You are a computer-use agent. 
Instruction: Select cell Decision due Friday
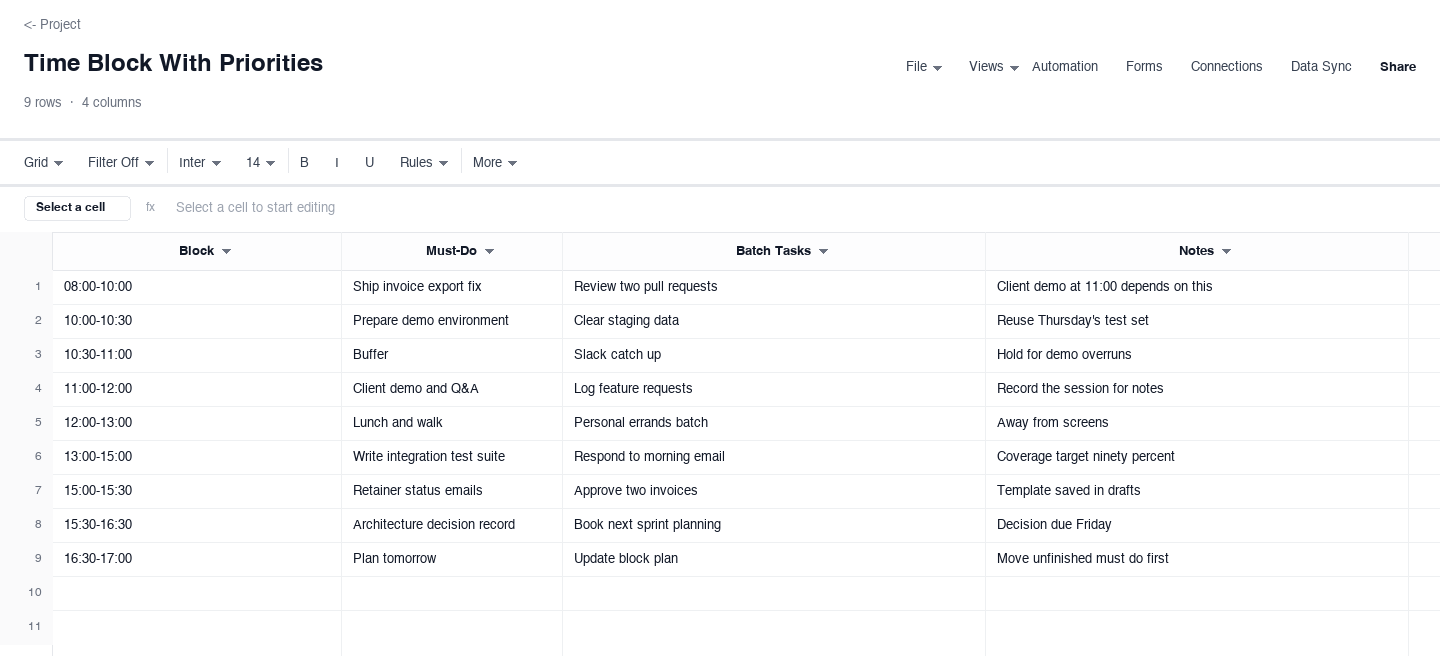[1197, 525]
